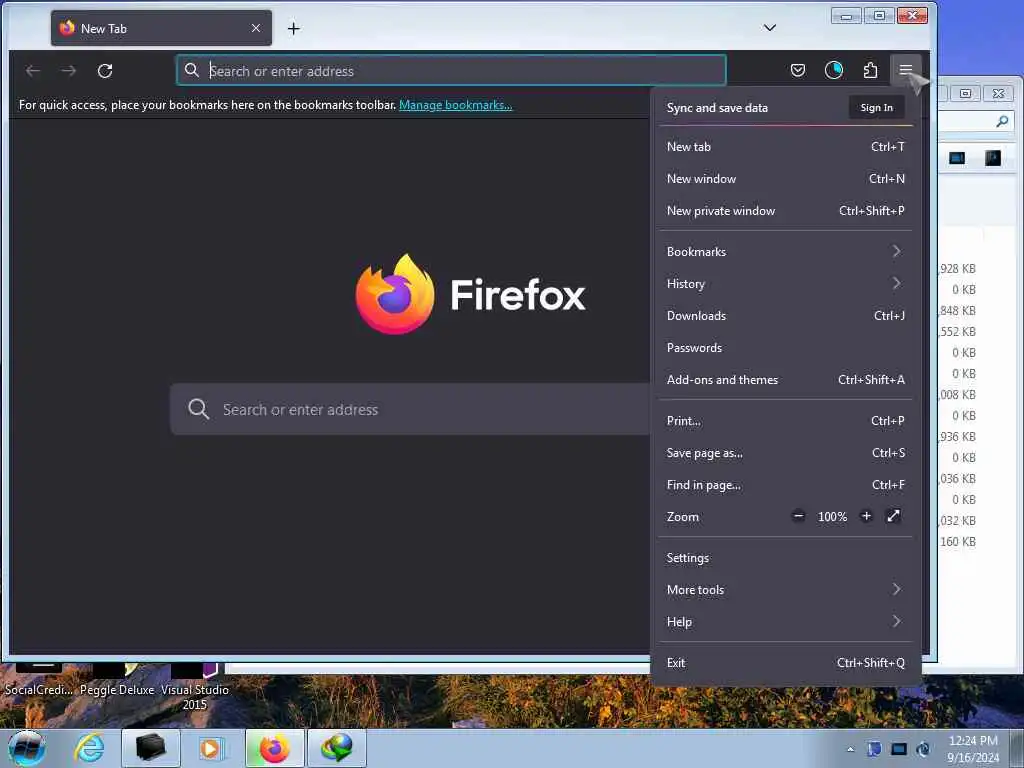Click the Firefox account profile icon
Viewport: 1024px width, 768px height.
pos(833,70)
